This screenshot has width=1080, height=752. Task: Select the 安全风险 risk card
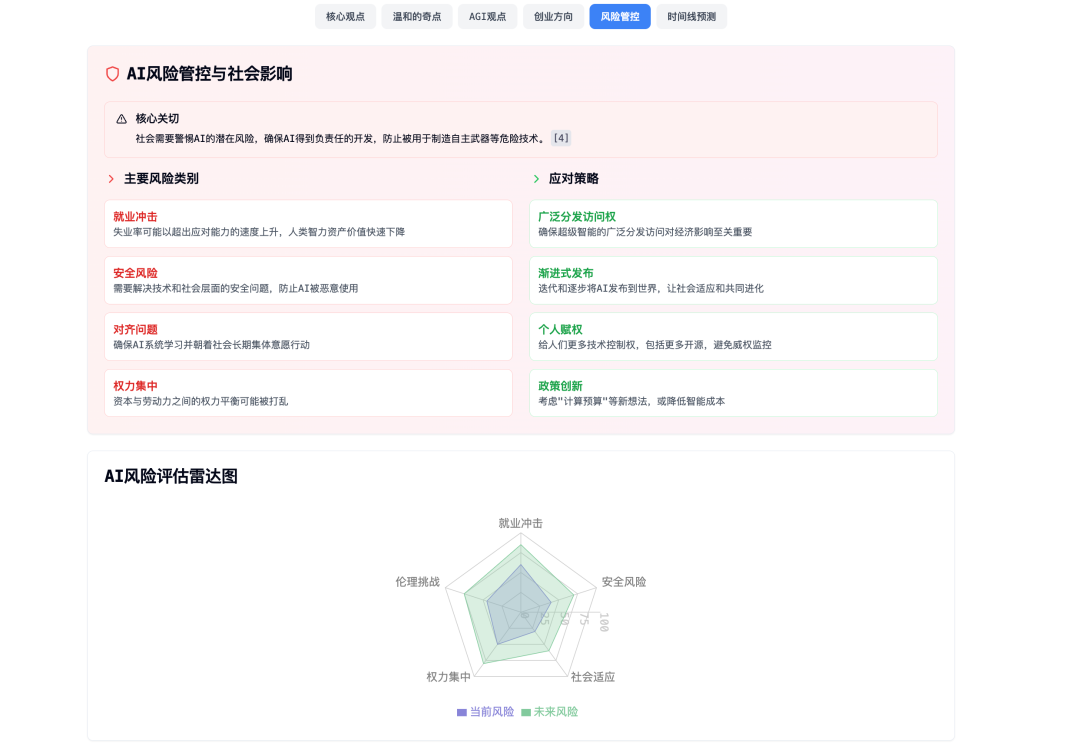pyautogui.click(x=308, y=280)
